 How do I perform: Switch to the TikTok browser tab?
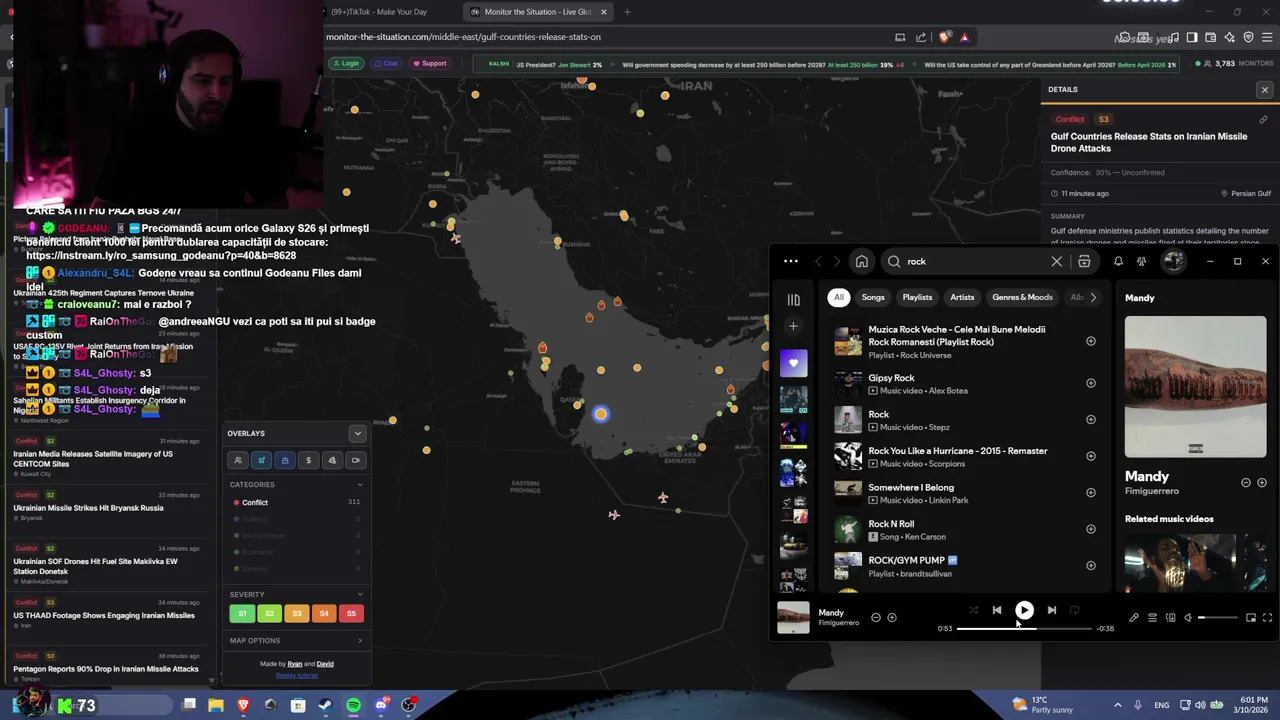[x=380, y=12]
